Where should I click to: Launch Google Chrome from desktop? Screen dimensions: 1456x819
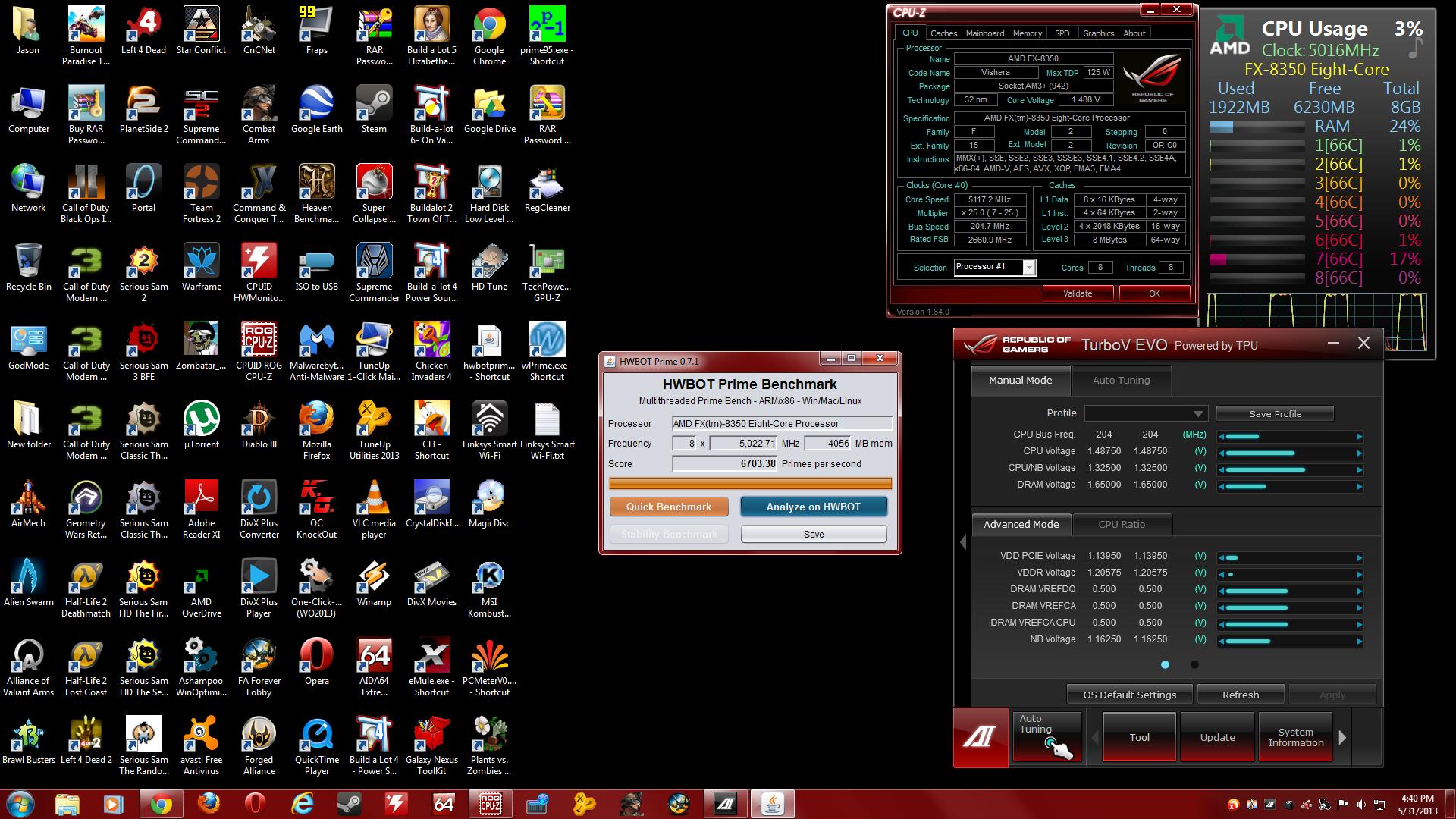click(x=489, y=36)
